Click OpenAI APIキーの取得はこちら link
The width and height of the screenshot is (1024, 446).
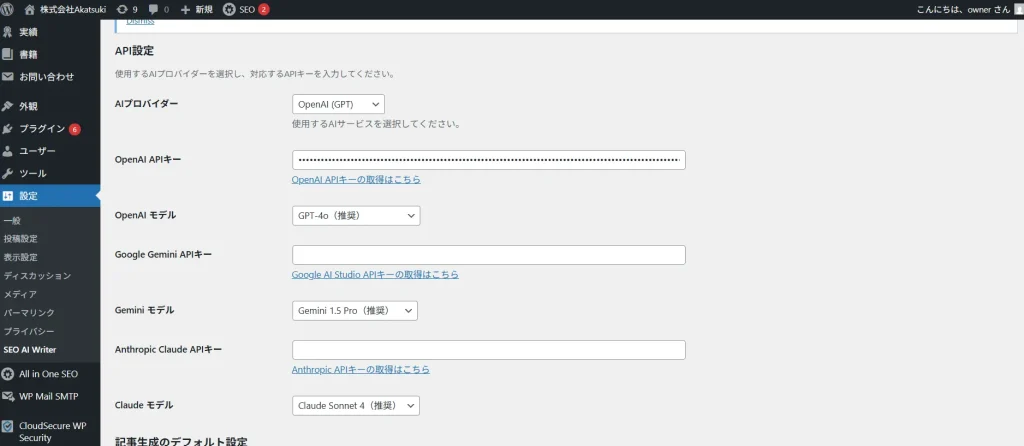pos(355,180)
